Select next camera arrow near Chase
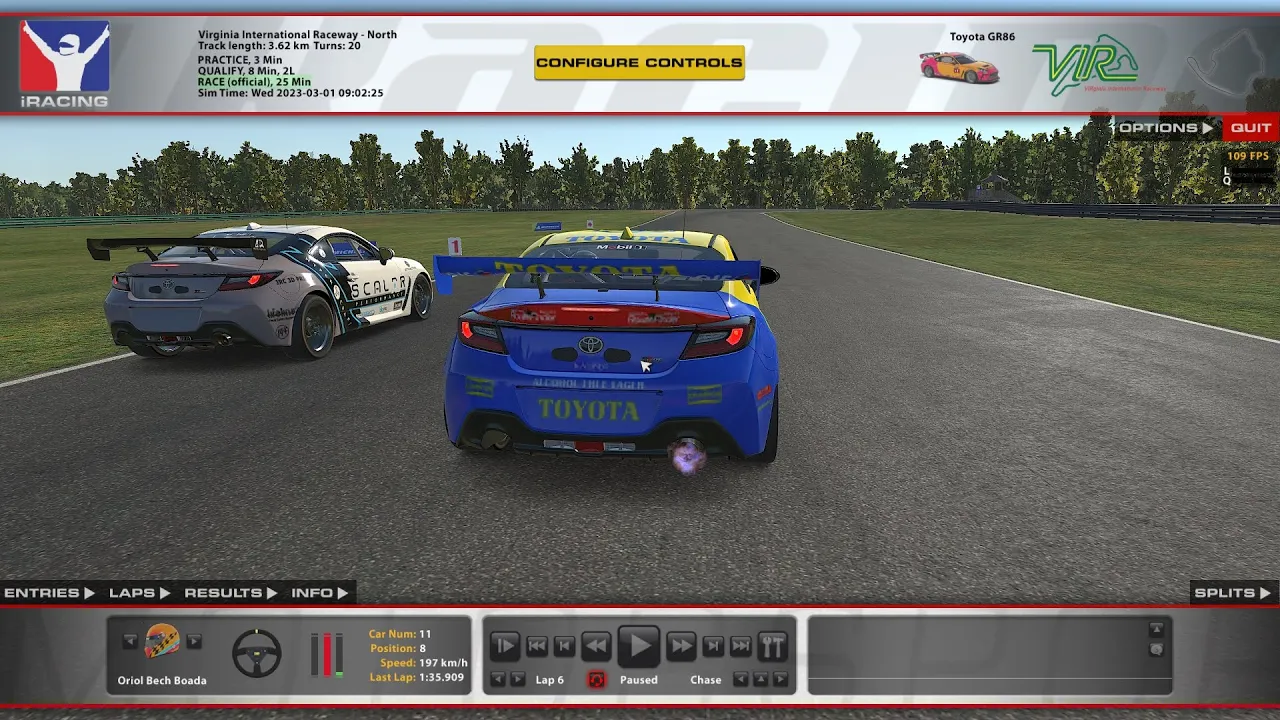Viewport: 1280px width, 720px height. pyautogui.click(x=780, y=680)
